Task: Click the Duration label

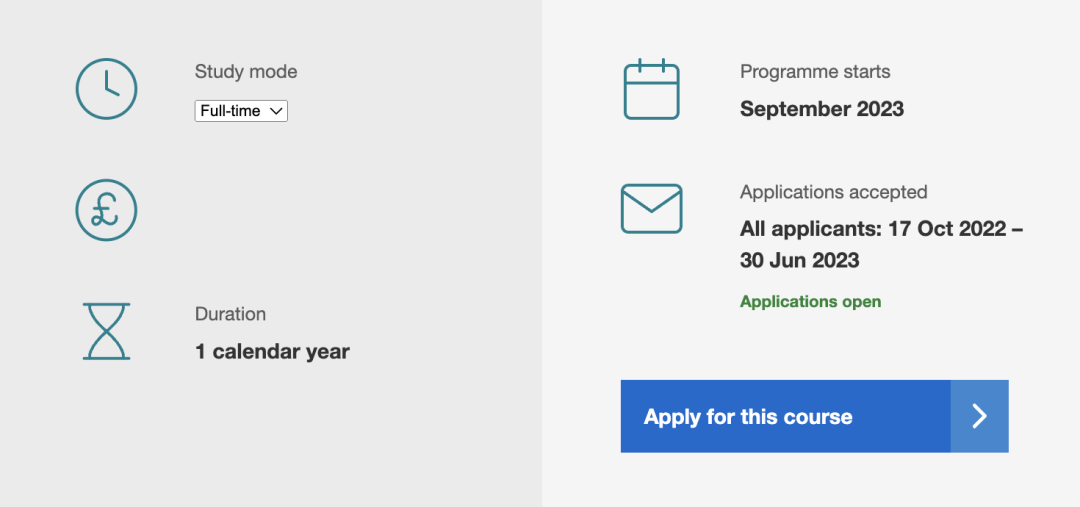Action: (x=230, y=314)
